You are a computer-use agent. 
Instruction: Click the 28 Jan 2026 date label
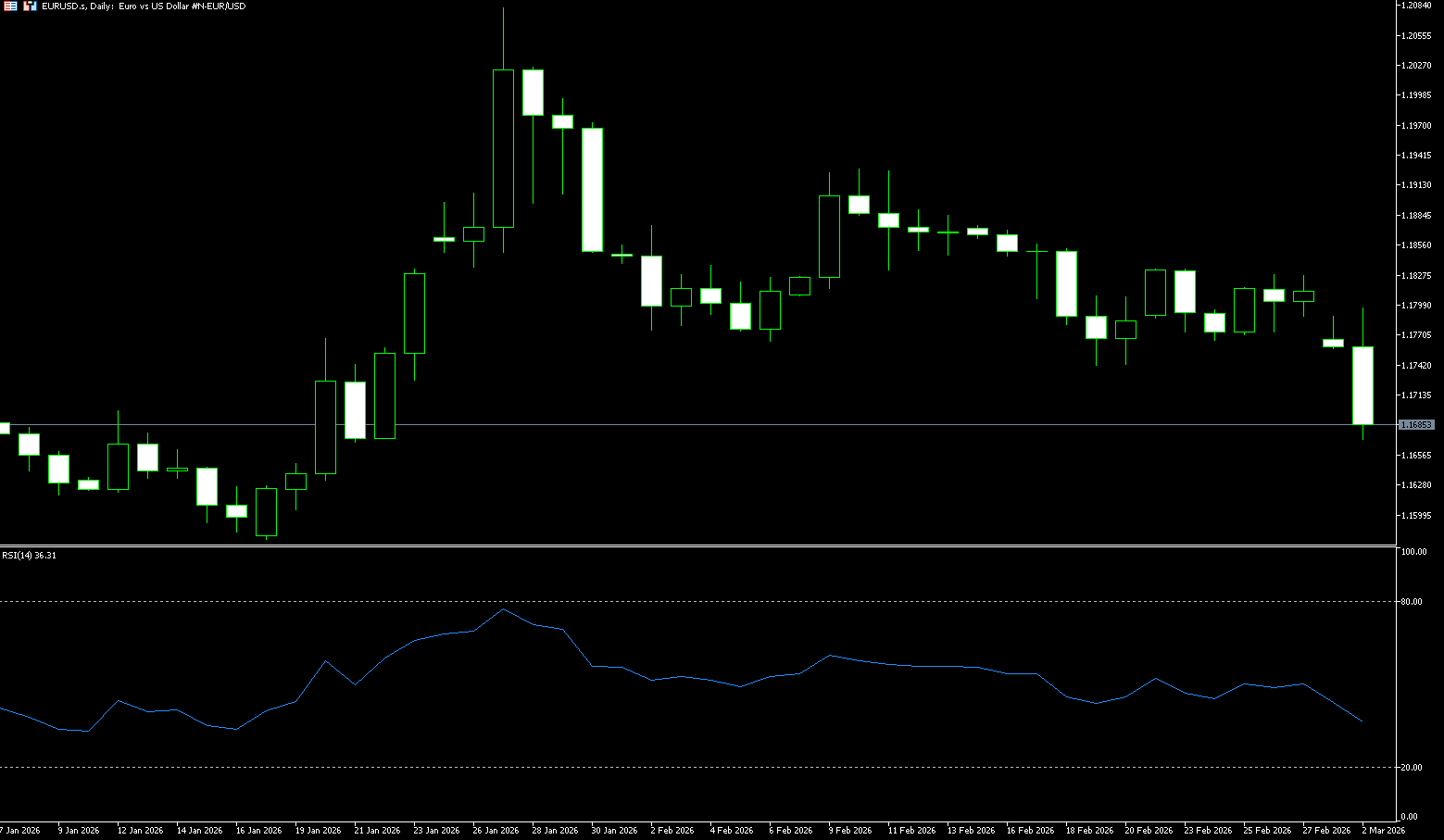tap(555, 831)
